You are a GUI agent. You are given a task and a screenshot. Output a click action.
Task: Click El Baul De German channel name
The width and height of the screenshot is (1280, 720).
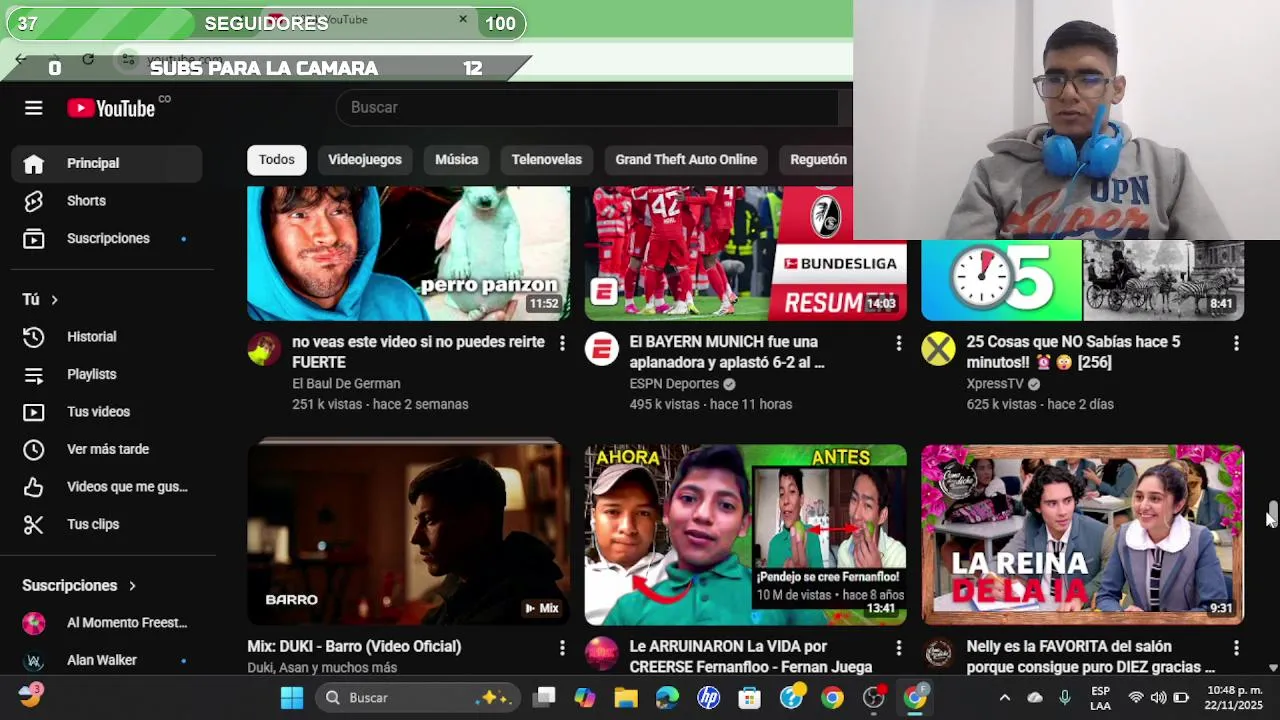click(346, 383)
